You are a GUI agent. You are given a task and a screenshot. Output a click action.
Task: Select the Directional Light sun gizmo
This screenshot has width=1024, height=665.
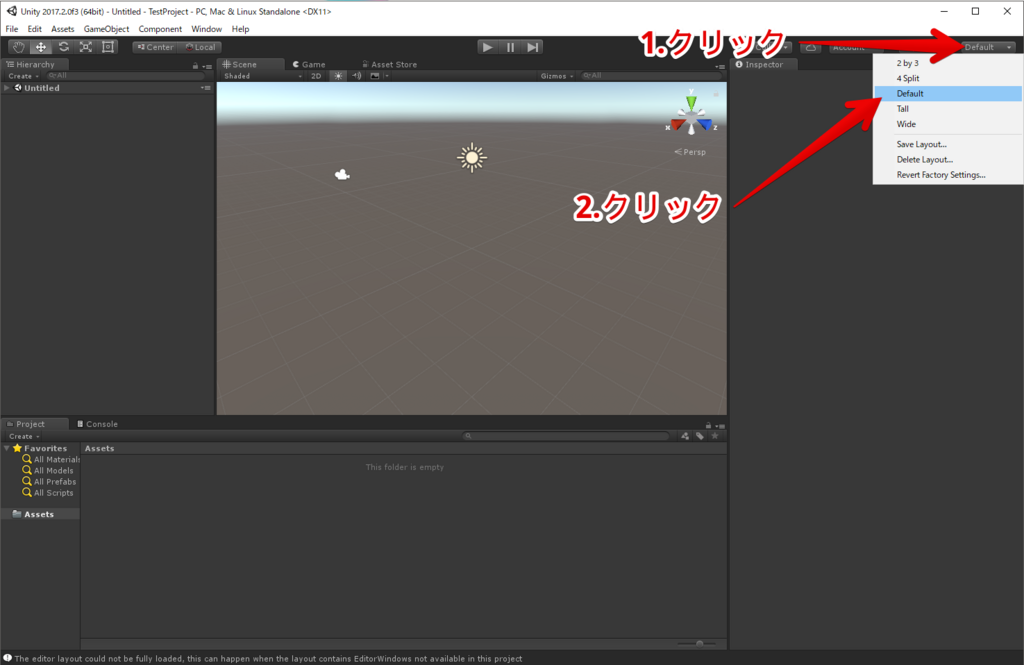[472, 158]
